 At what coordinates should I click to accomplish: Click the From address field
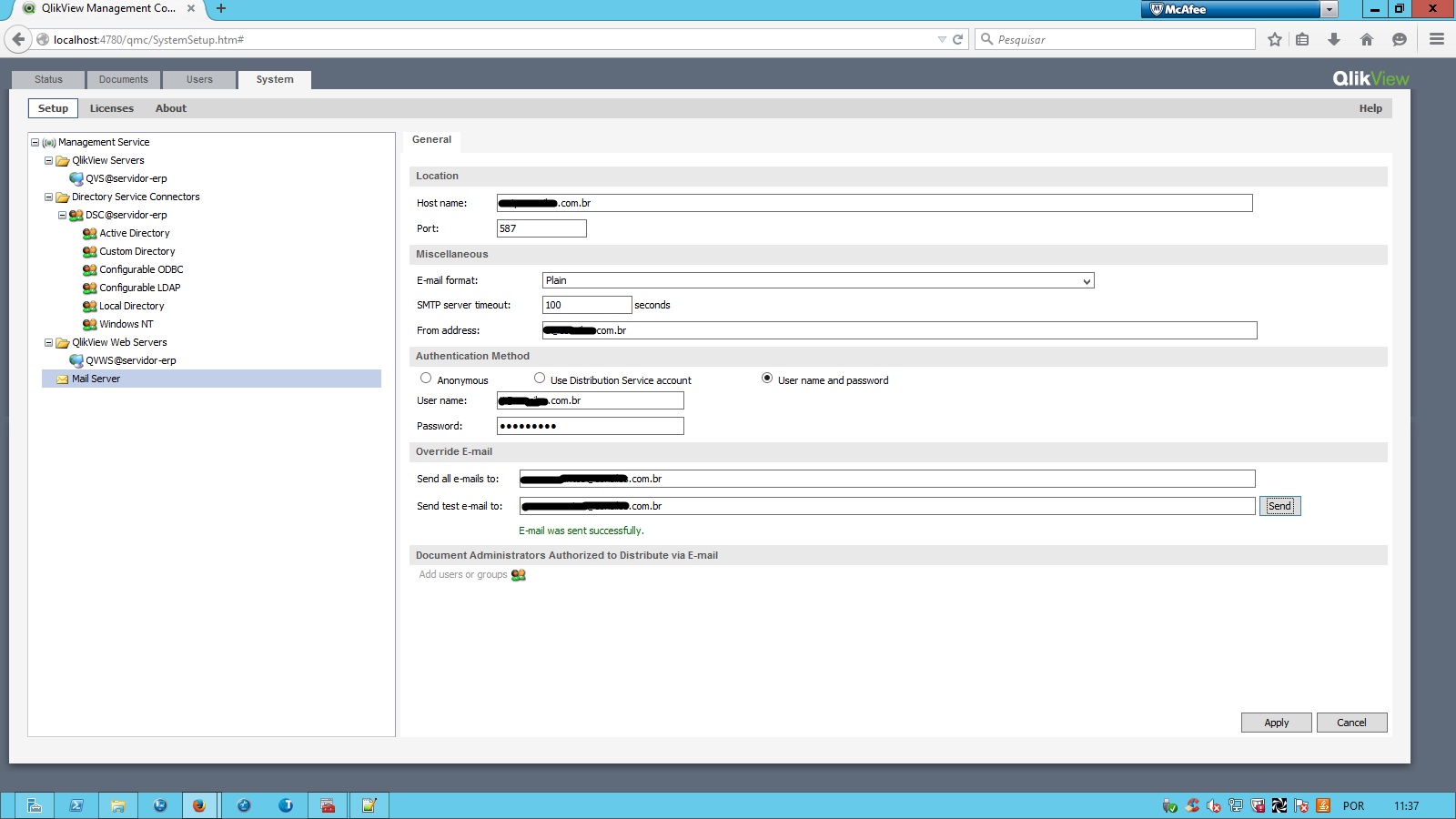tap(900, 330)
